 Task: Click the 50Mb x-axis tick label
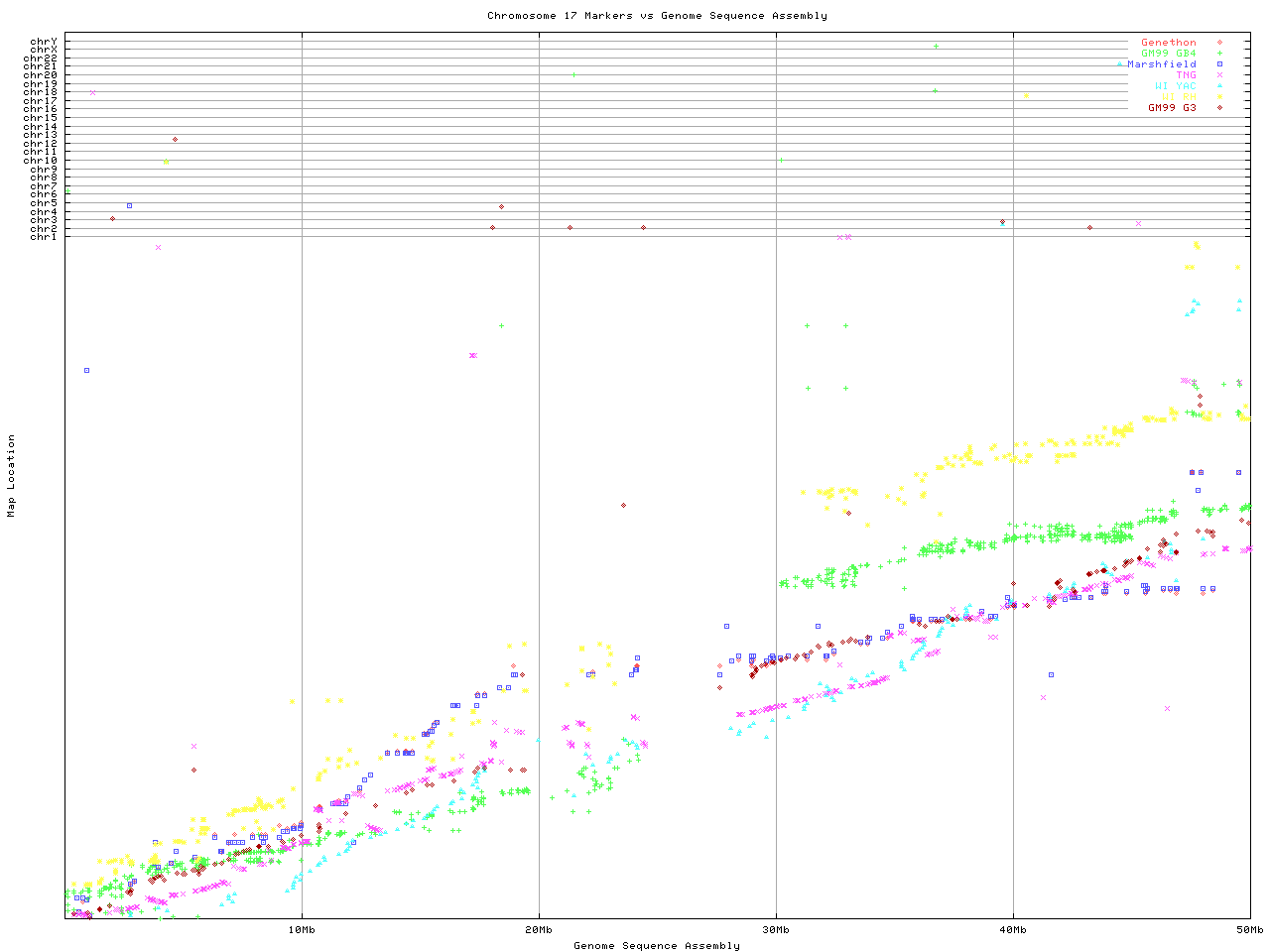coord(1249,930)
